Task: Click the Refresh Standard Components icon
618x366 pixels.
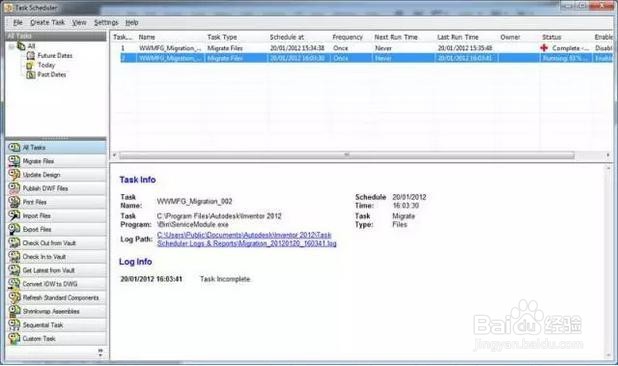Action: coord(14,297)
